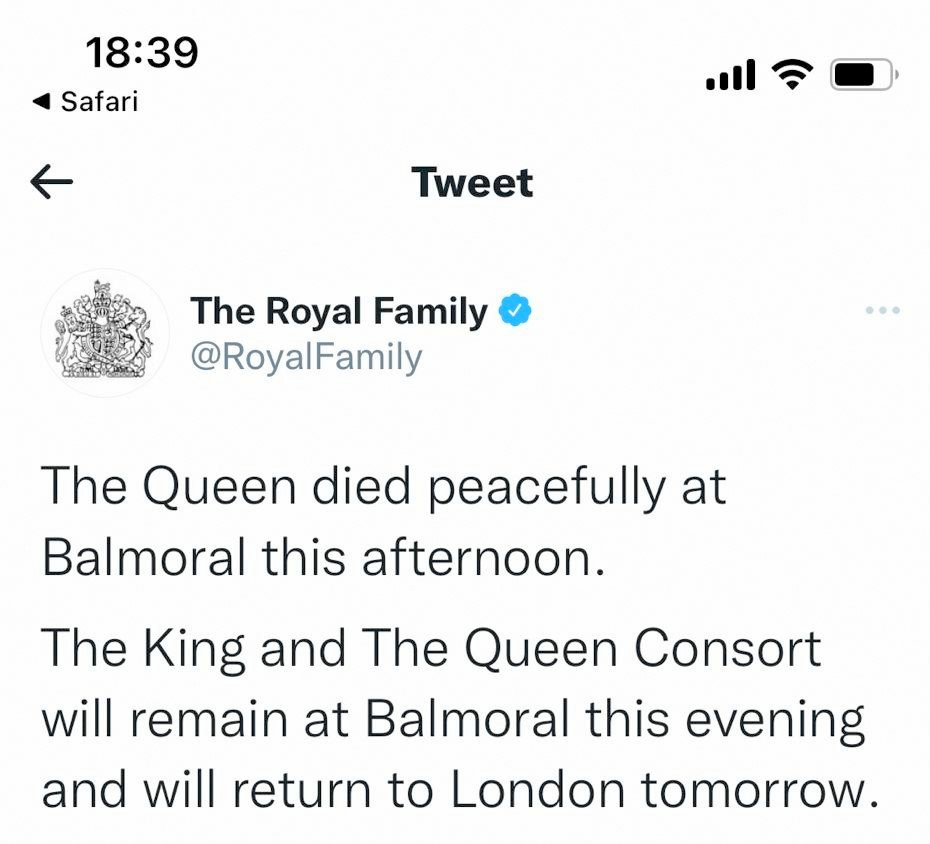Tap the word 'peacefully' in the tweet
The height and width of the screenshot is (844, 930).
(546, 488)
